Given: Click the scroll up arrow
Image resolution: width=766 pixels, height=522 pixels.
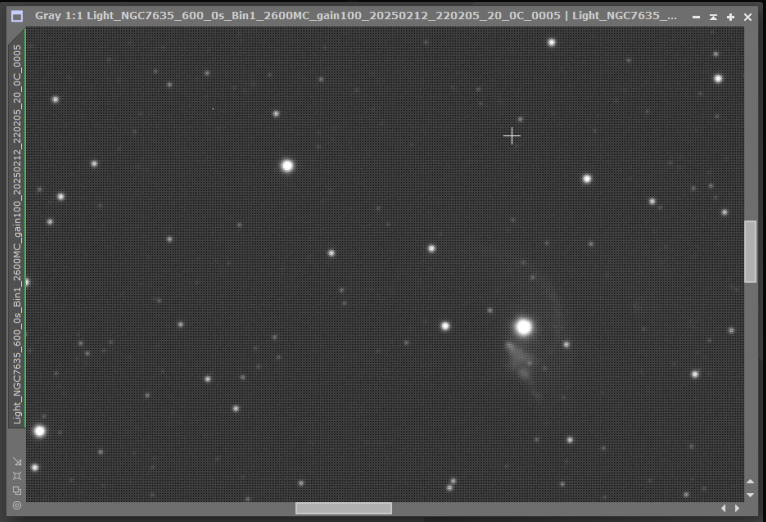Looking at the screenshot, I should pos(750,482).
